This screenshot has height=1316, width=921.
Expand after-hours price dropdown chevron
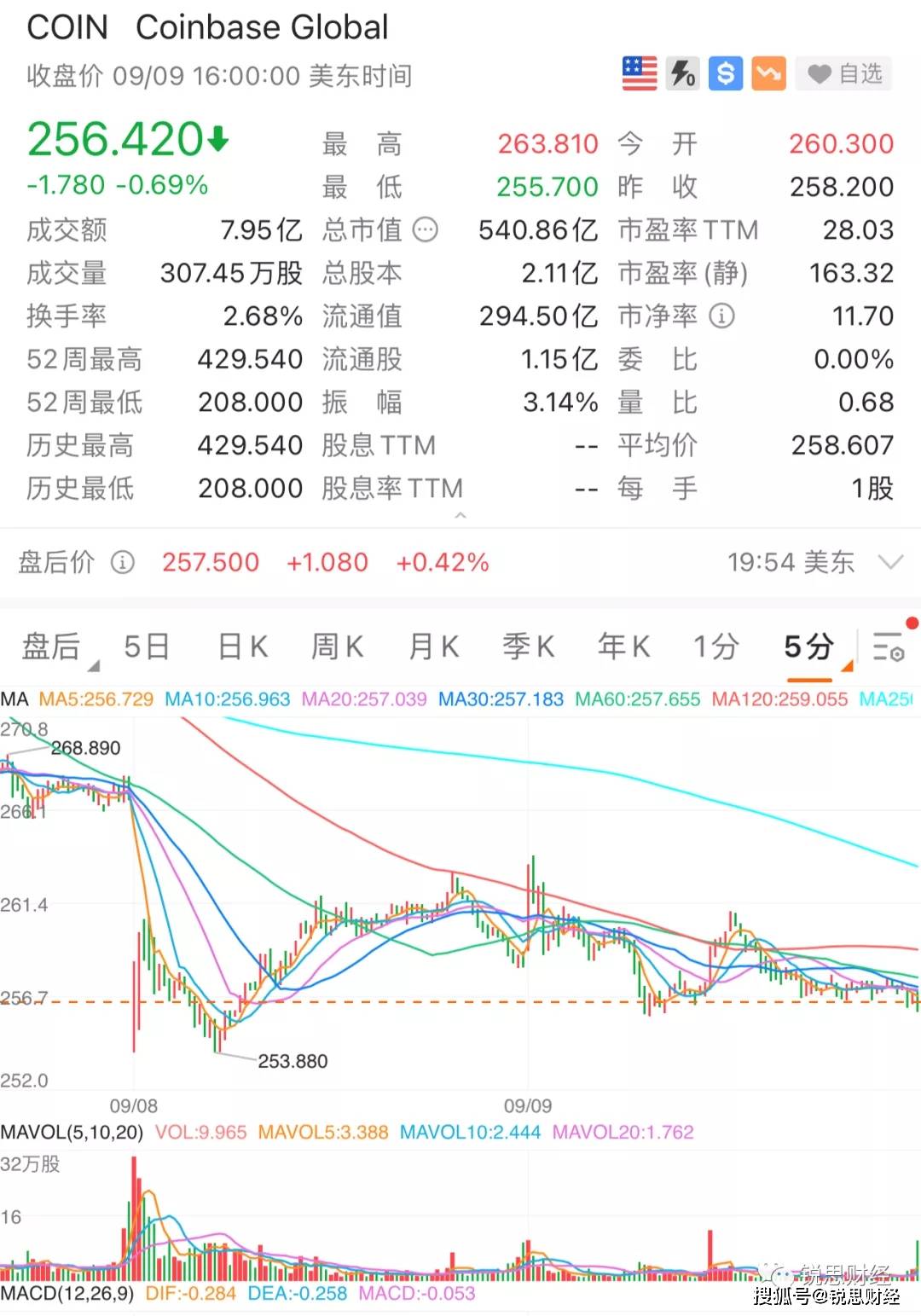[890, 562]
